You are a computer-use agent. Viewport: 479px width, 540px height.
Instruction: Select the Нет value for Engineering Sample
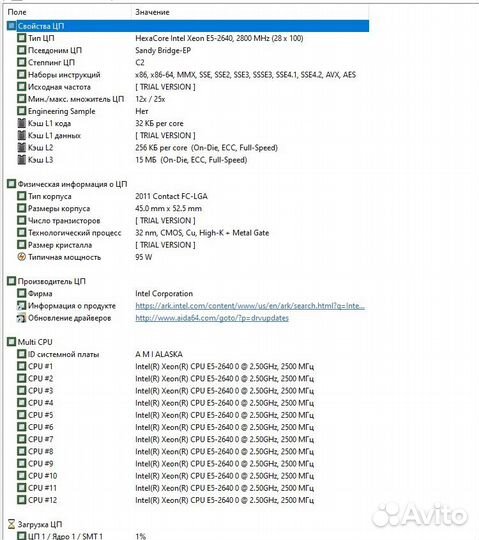(x=142, y=111)
